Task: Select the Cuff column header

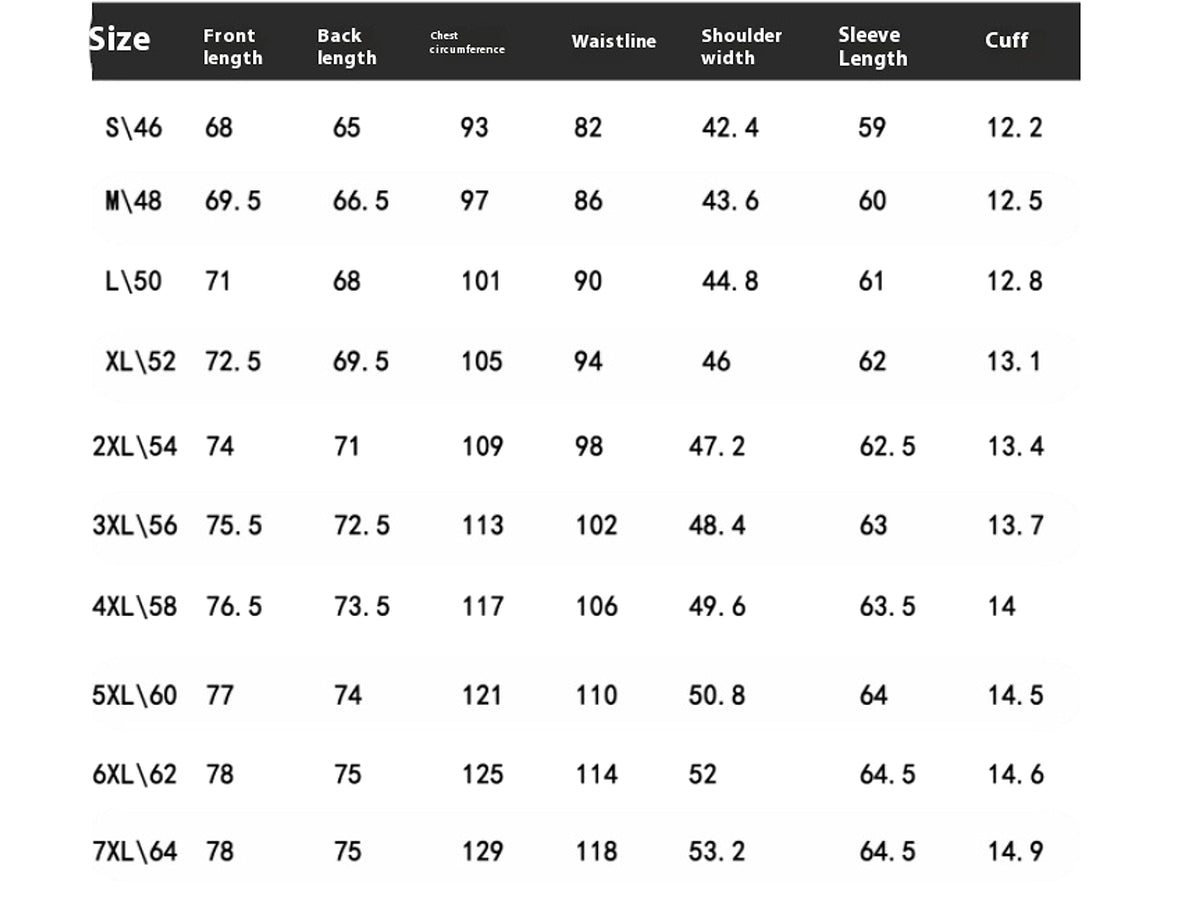Action: coord(1006,40)
